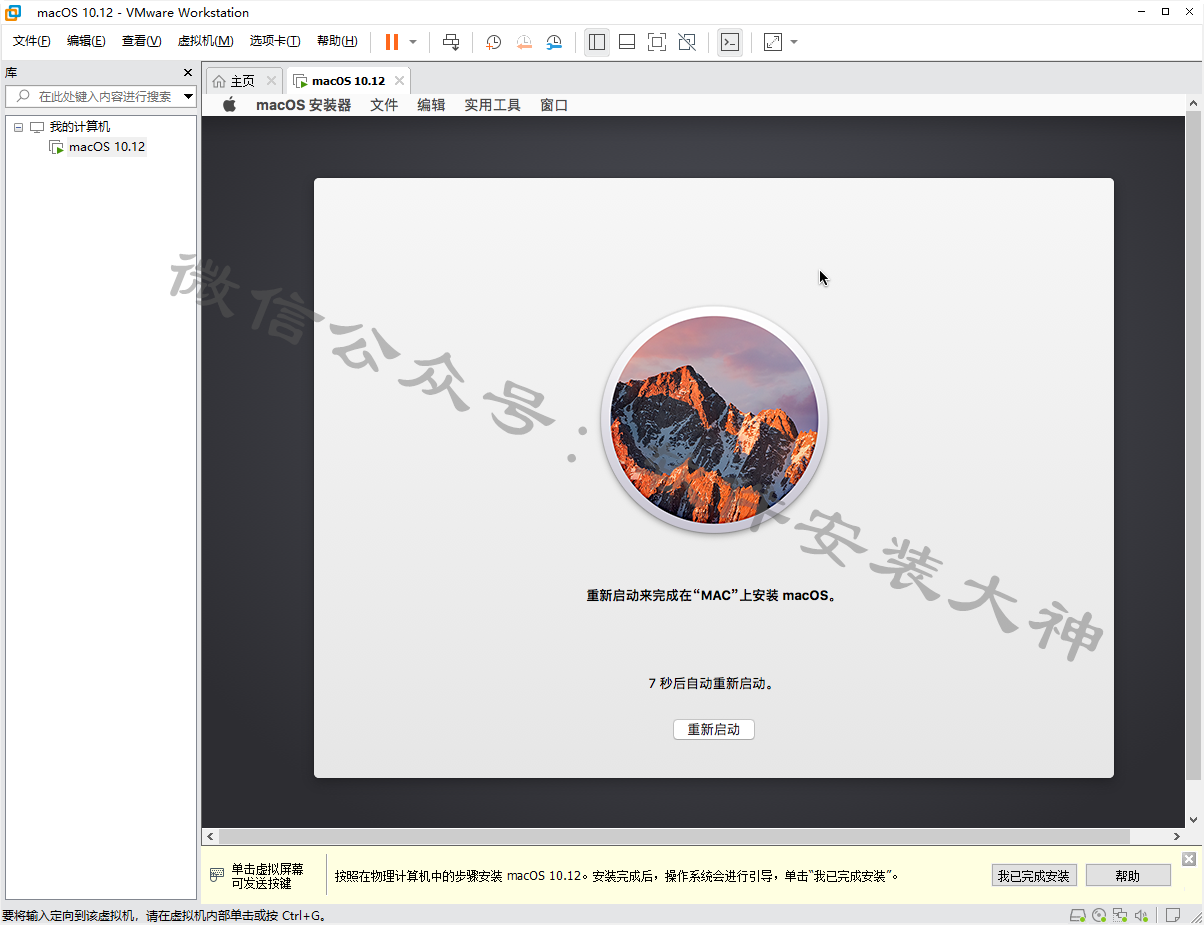Take a snapshot of this virtual machine
This screenshot has height=925, width=1204.
coord(493,42)
